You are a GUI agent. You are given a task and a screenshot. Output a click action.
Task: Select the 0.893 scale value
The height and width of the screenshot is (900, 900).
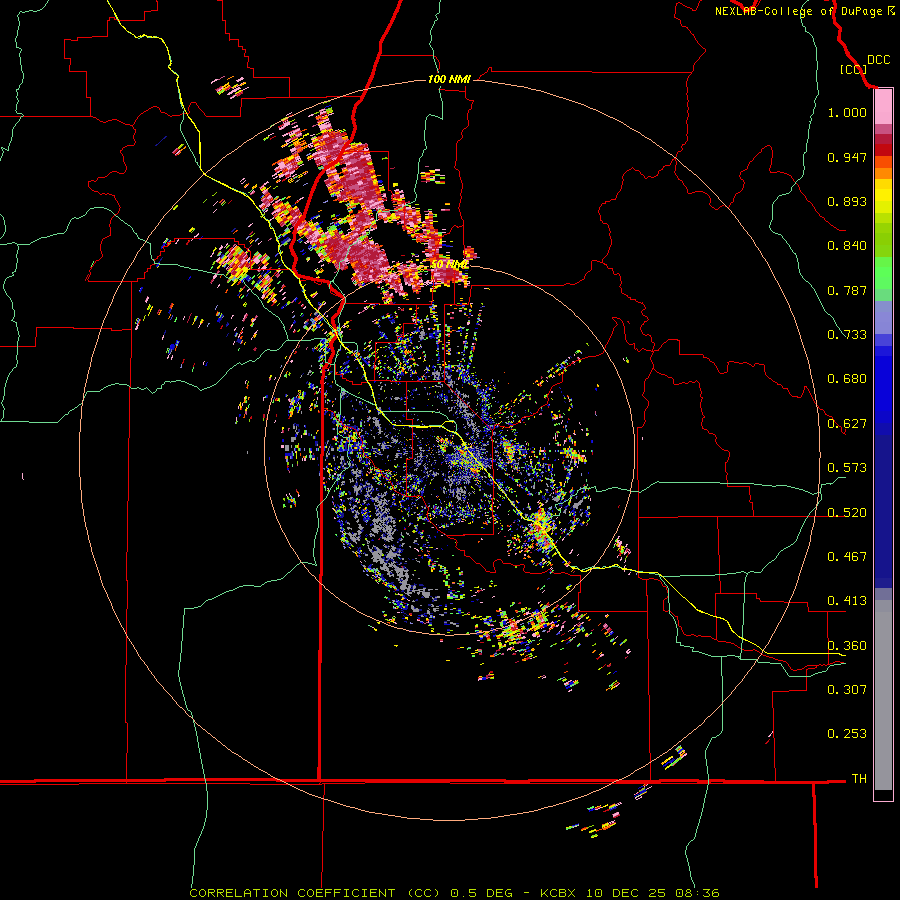point(847,201)
